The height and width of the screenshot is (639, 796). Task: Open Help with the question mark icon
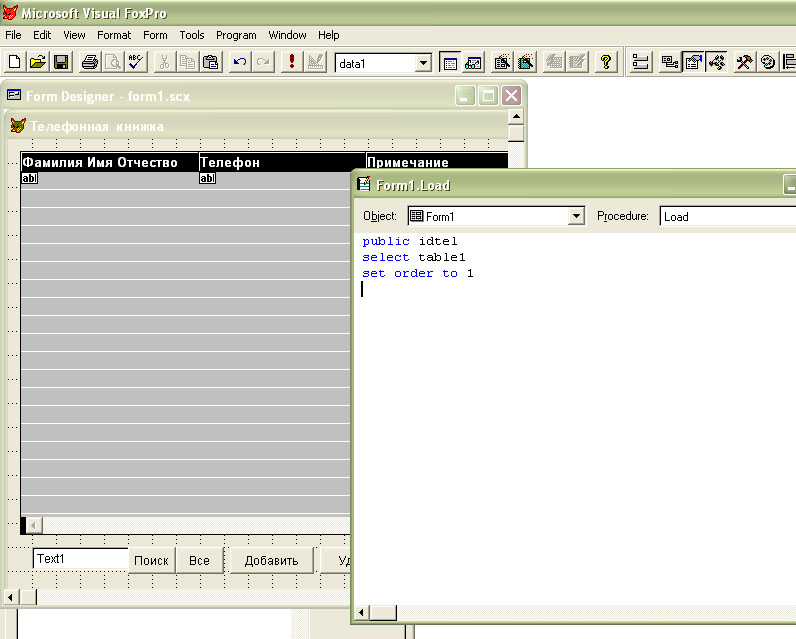click(x=605, y=63)
